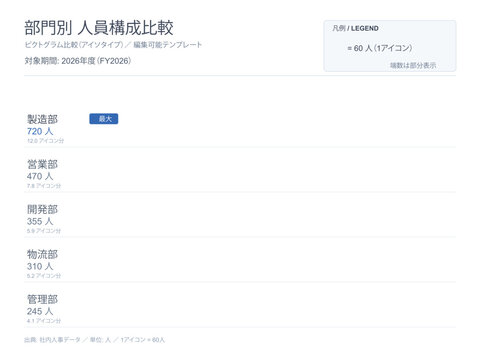Image resolution: width=480 pixels, height=360 pixels.
Task: Click the 最大 badge next to 製造部
Action: tap(104, 119)
